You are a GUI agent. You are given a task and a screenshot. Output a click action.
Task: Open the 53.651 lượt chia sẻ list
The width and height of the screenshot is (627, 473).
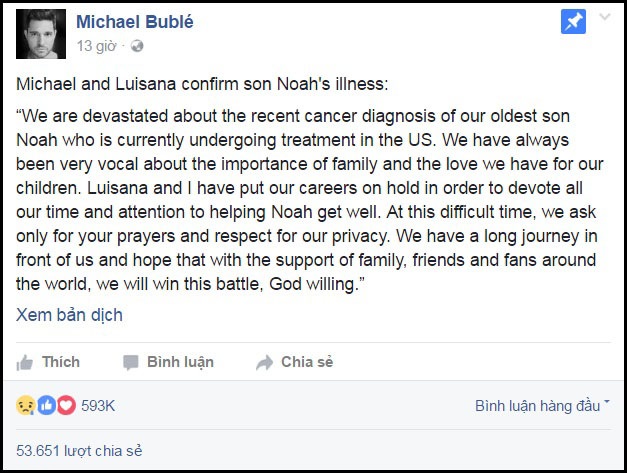click(79, 451)
